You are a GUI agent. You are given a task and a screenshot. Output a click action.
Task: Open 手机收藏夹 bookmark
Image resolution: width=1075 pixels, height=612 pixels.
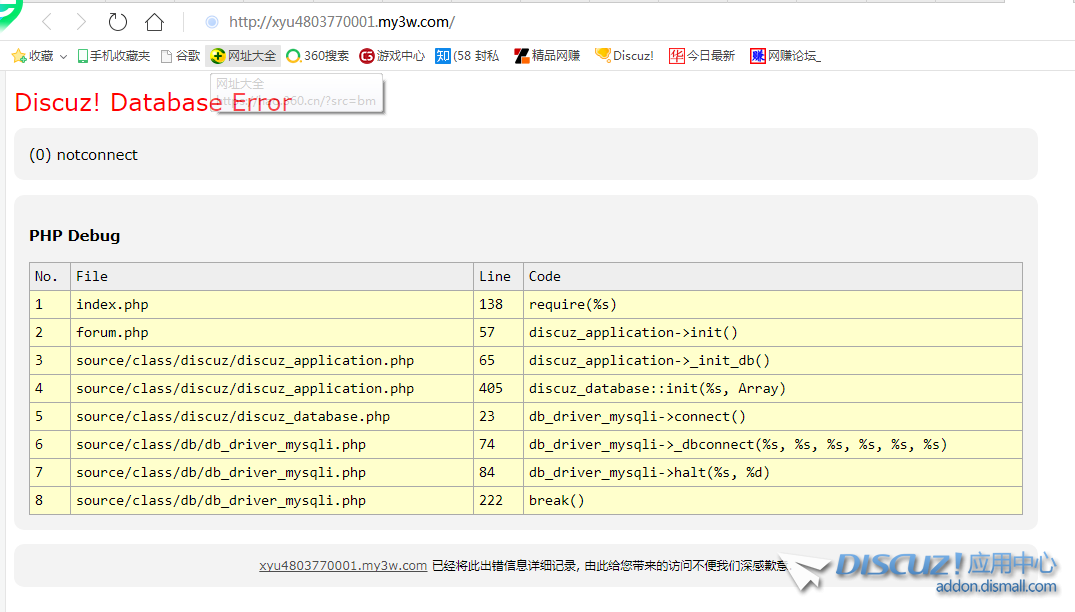(113, 56)
